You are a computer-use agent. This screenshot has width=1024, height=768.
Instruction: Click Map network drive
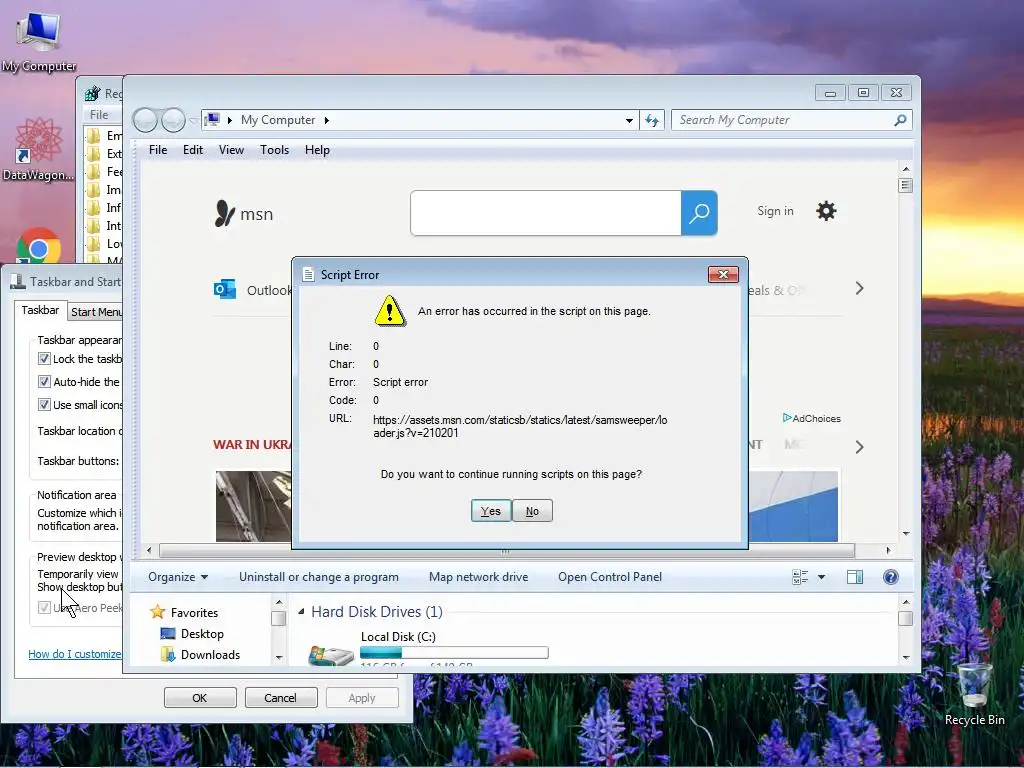[x=479, y=577]
